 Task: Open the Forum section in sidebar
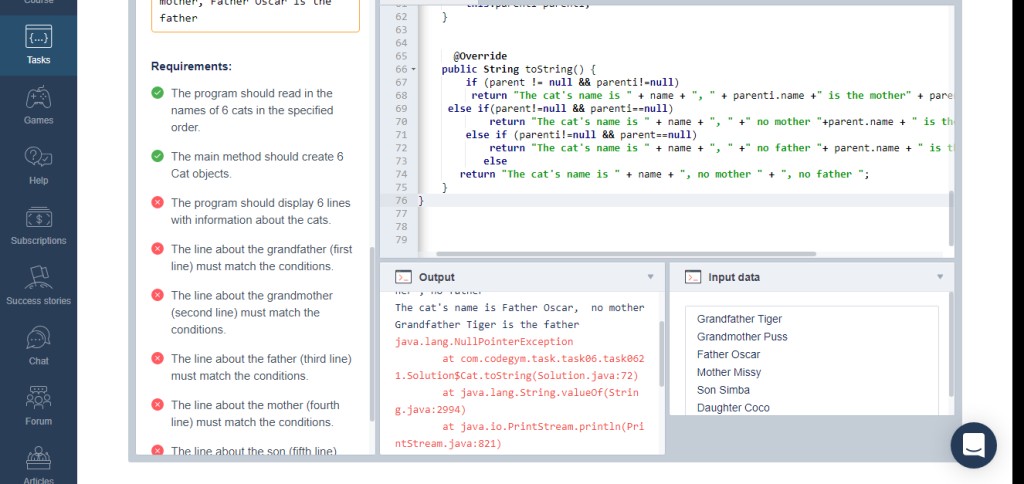(38, 406)
